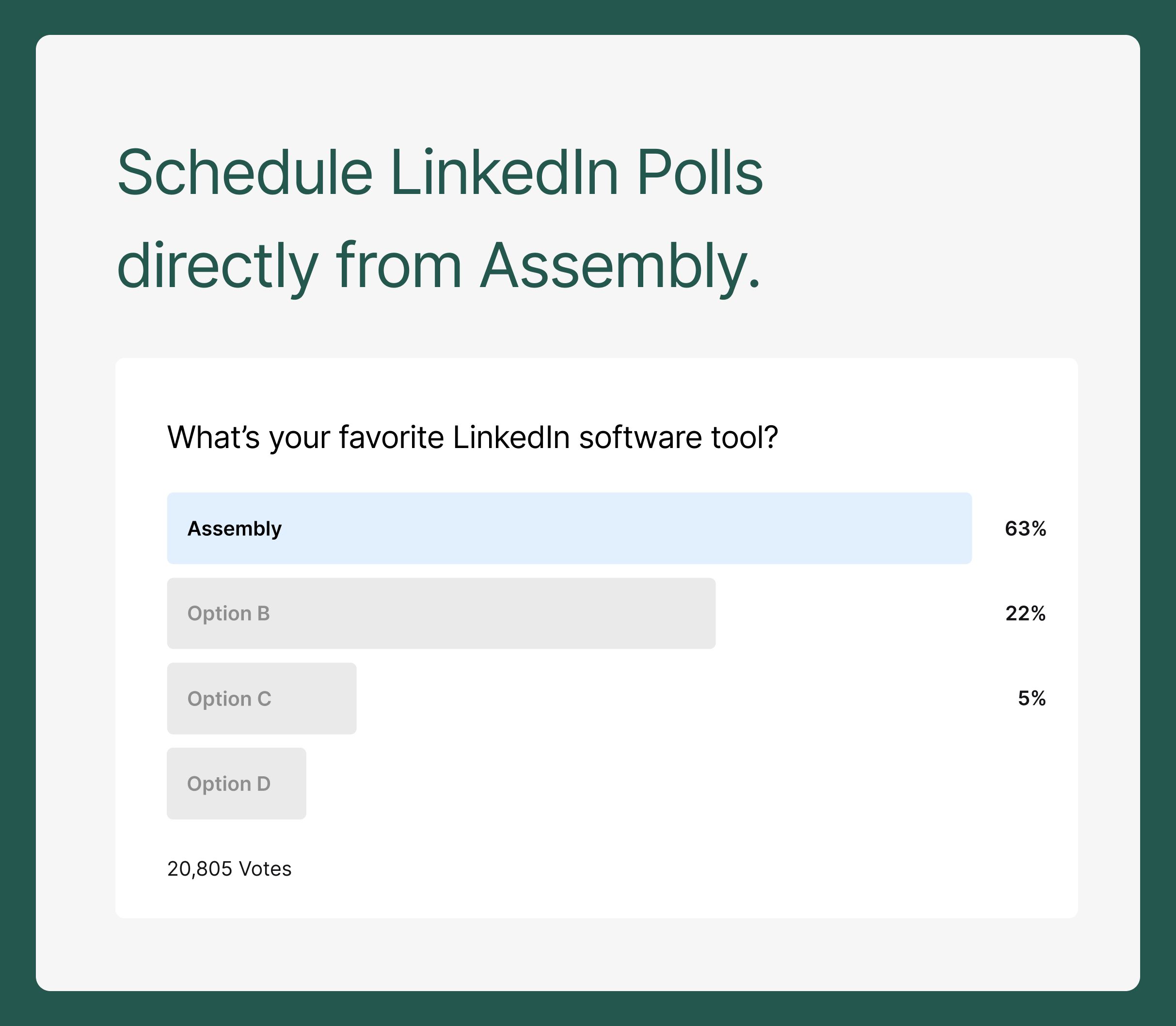Image resolution: width=1176 pixels, height=1026 pixels.
Task: Vote for Option D in the poll
Action: tap(237, 783)
